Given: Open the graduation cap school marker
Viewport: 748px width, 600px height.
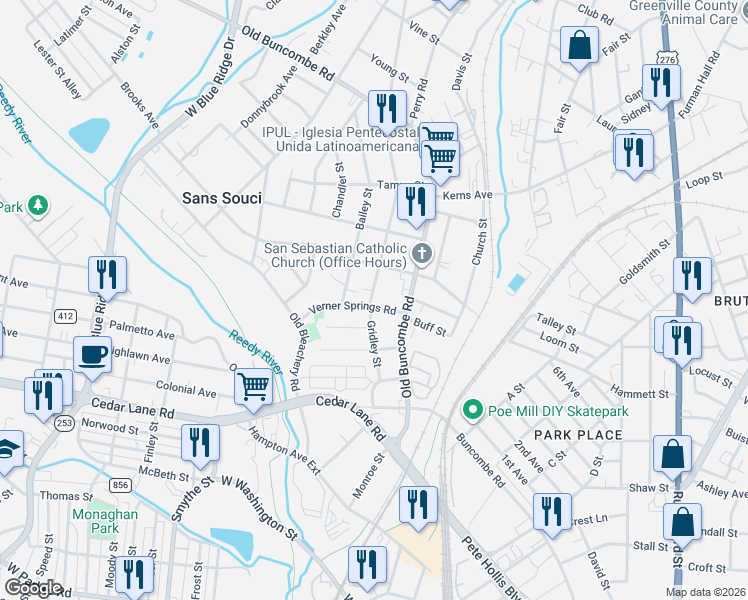Looking at the screenshot, I should pos(7,451).
